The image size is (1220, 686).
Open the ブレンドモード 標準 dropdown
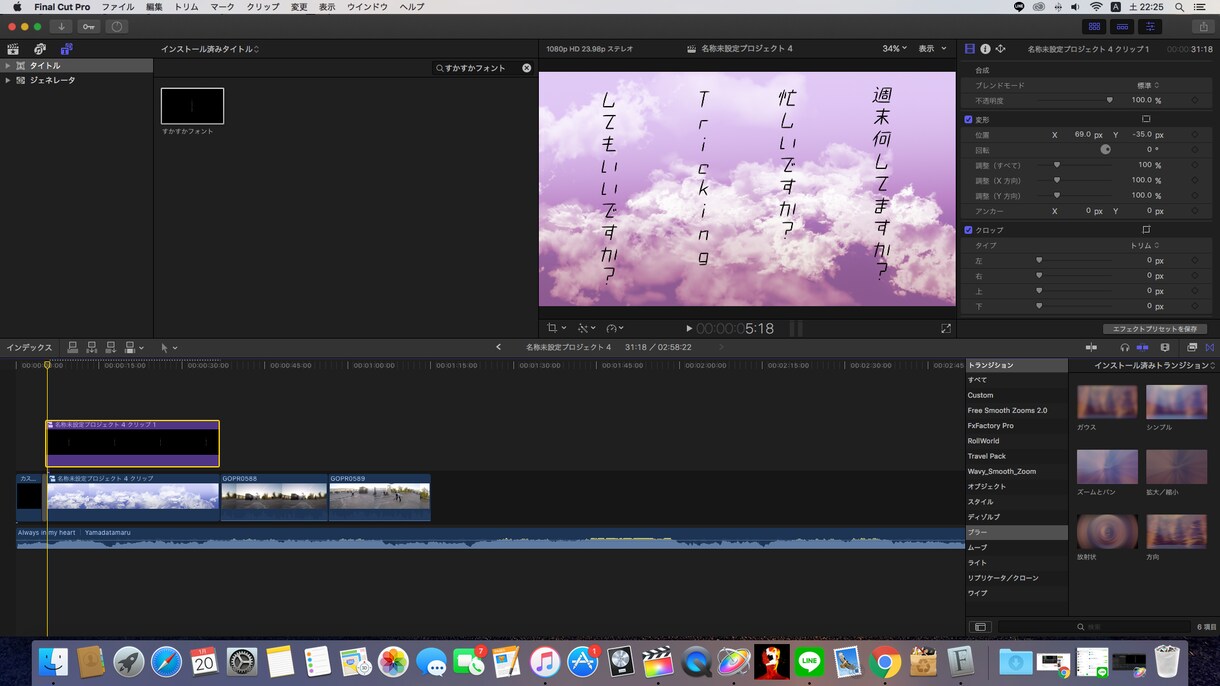pyautogui.click(x=1149, y=86)
